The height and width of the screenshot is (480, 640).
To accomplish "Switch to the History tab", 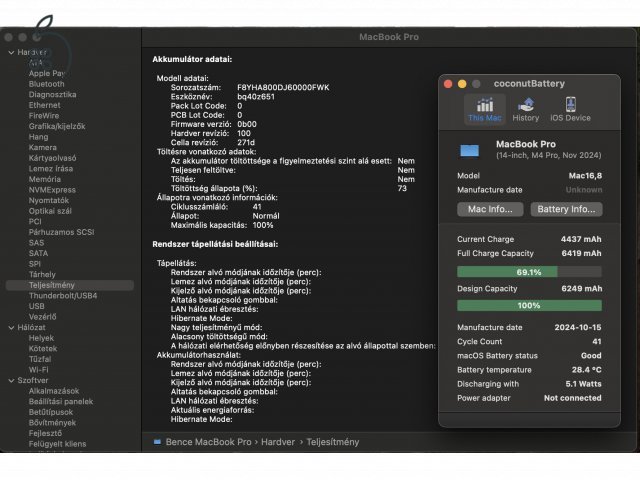I will [x=526, y=109].
